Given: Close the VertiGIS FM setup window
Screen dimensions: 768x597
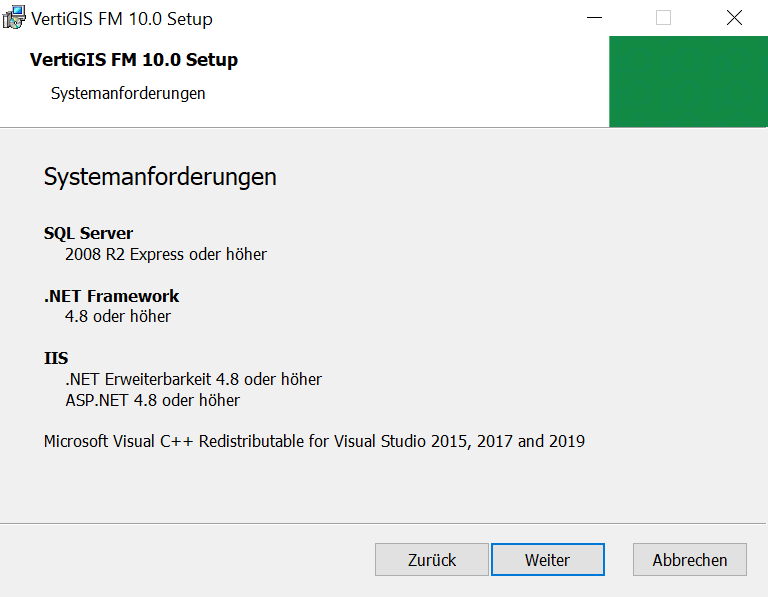Looking at the screenshot, I should 734,18.
